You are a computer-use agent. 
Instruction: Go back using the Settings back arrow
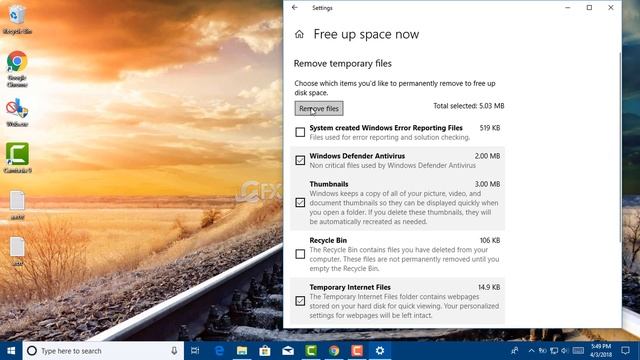pos(295,7)
